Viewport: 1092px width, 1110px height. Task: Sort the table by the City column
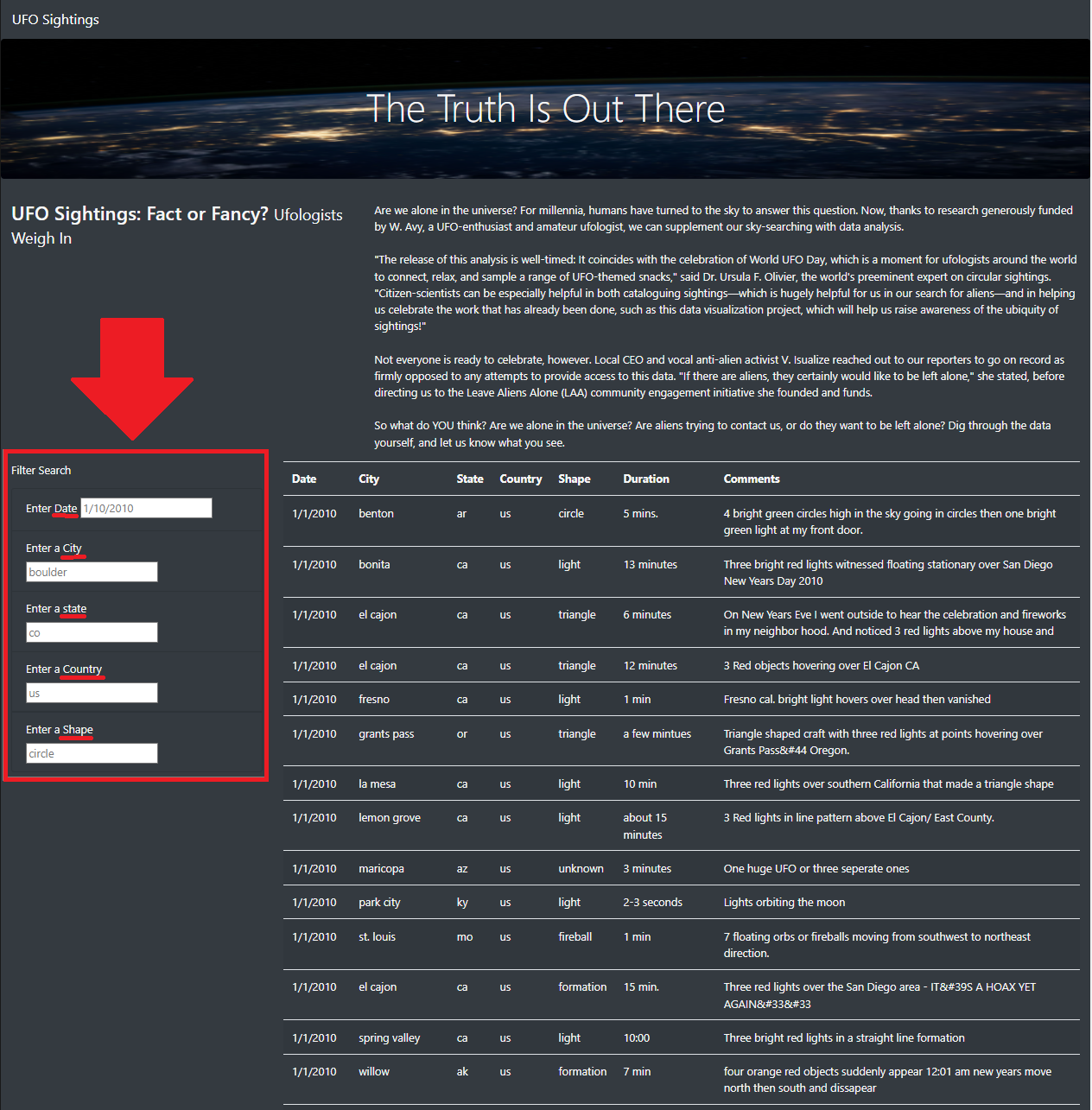(369, 479)
